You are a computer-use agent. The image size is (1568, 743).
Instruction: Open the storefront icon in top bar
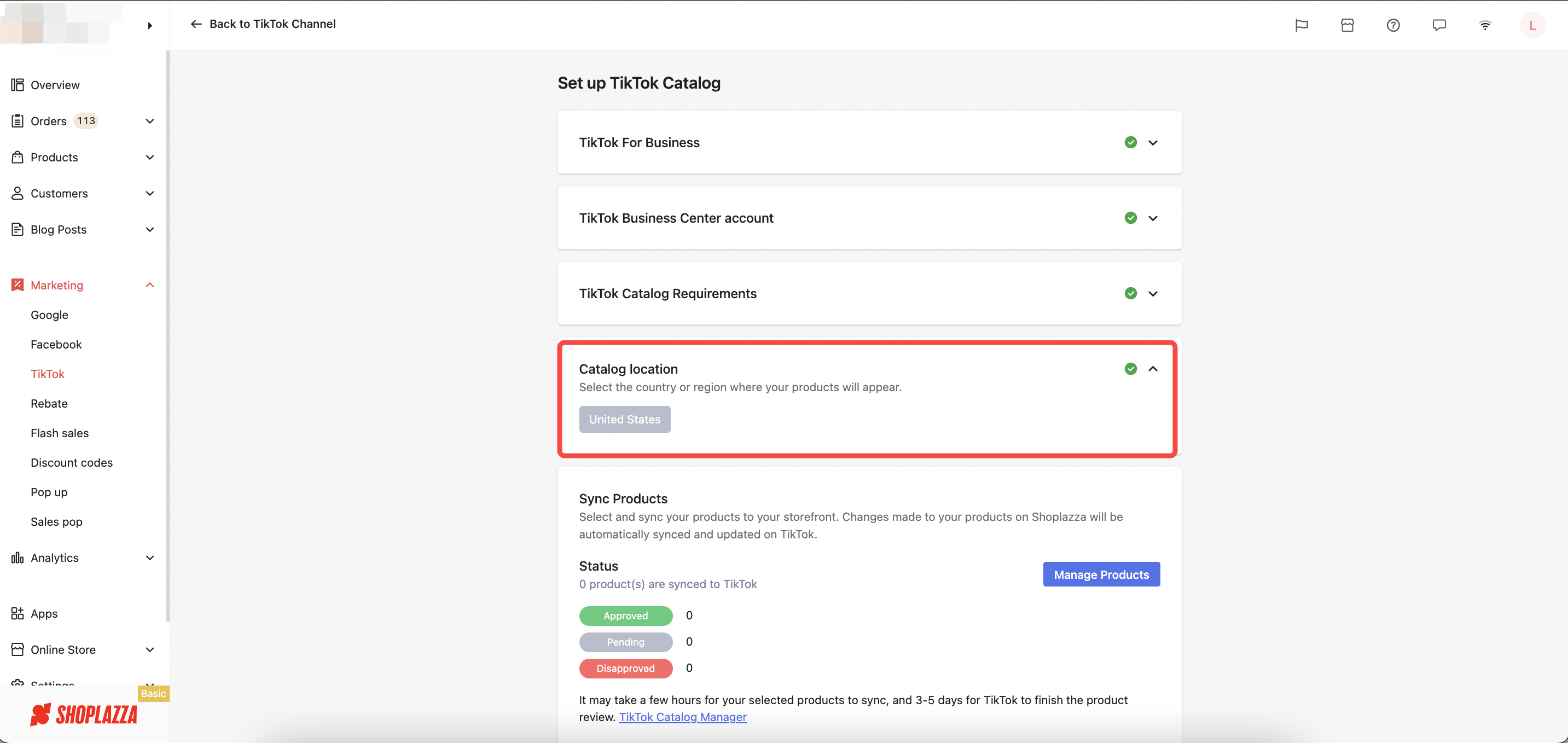pyautogui.click(x=1347, y=25)
